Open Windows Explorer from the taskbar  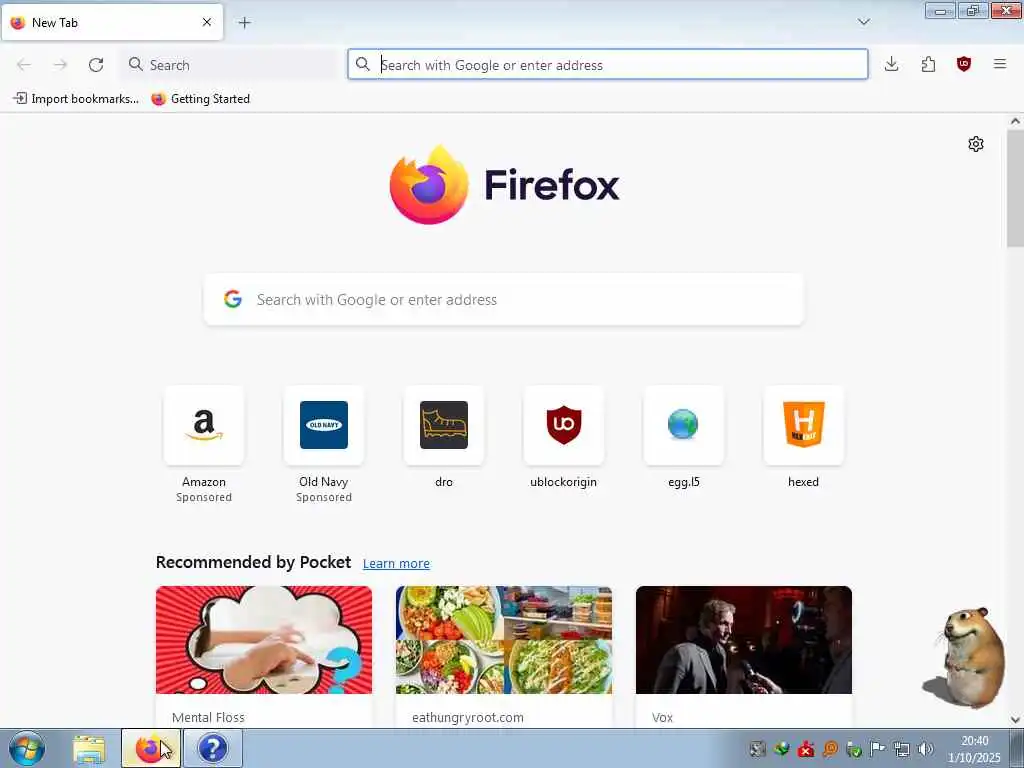[x=89, y=749]
